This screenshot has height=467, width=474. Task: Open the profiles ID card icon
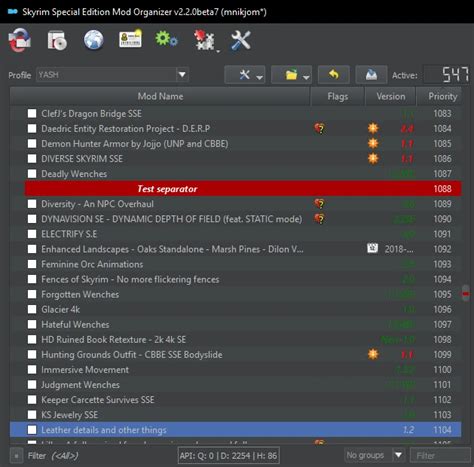pyautogui.click(x=130, y=40)
